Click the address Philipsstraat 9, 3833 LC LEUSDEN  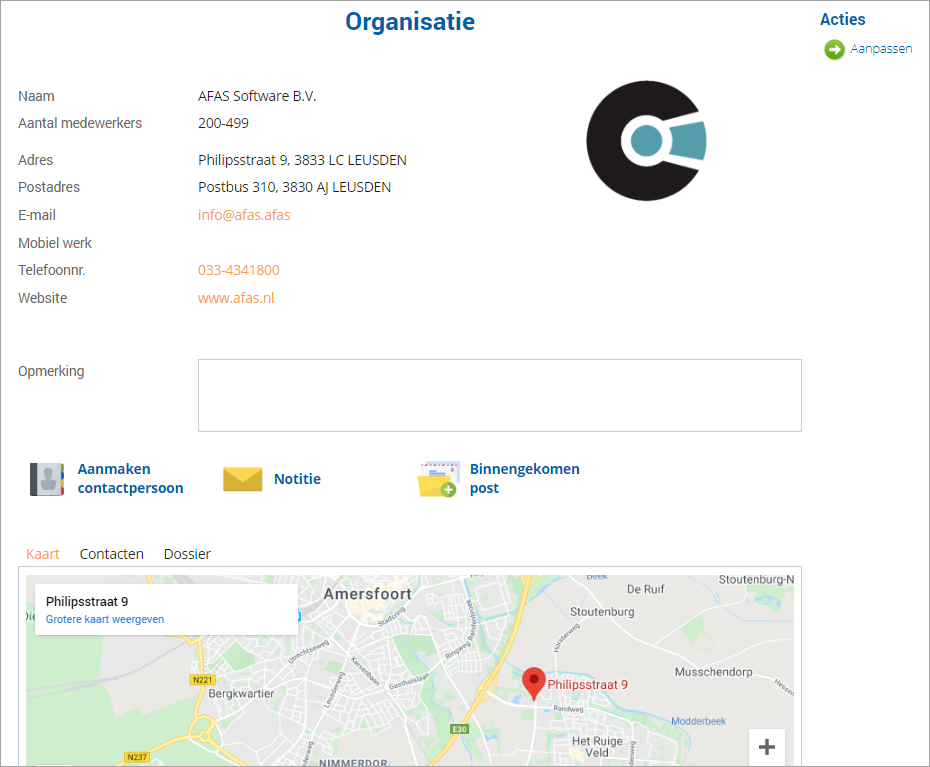pos(302,160)
